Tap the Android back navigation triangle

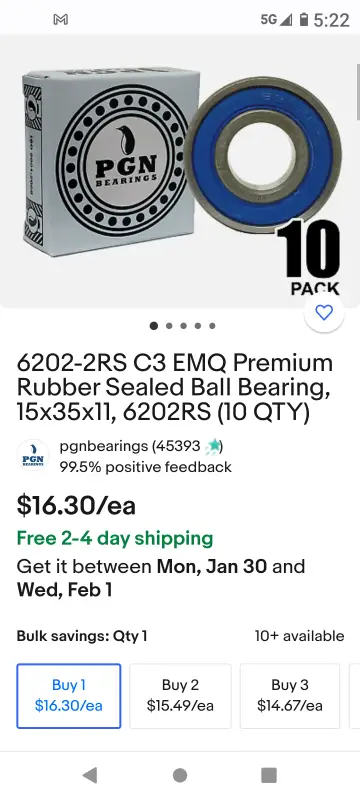tap(90, 775)
